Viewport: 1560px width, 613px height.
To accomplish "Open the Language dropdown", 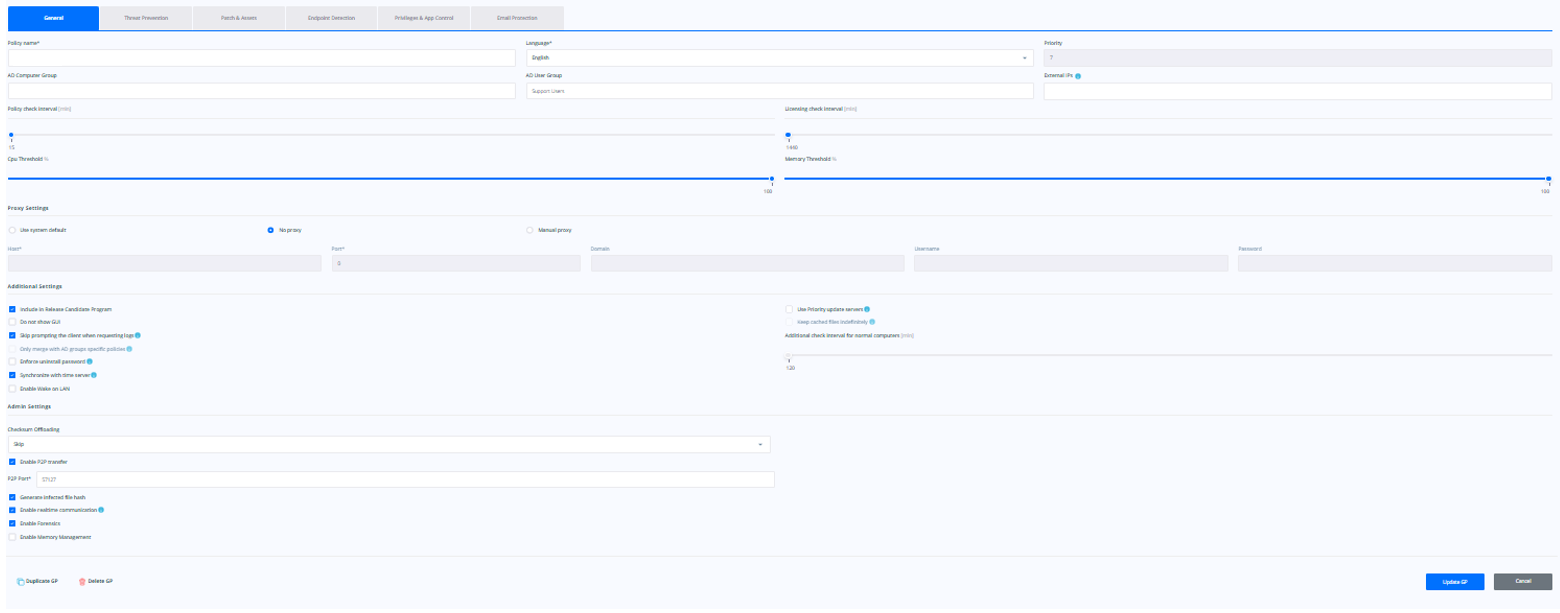I will (780, 58).
